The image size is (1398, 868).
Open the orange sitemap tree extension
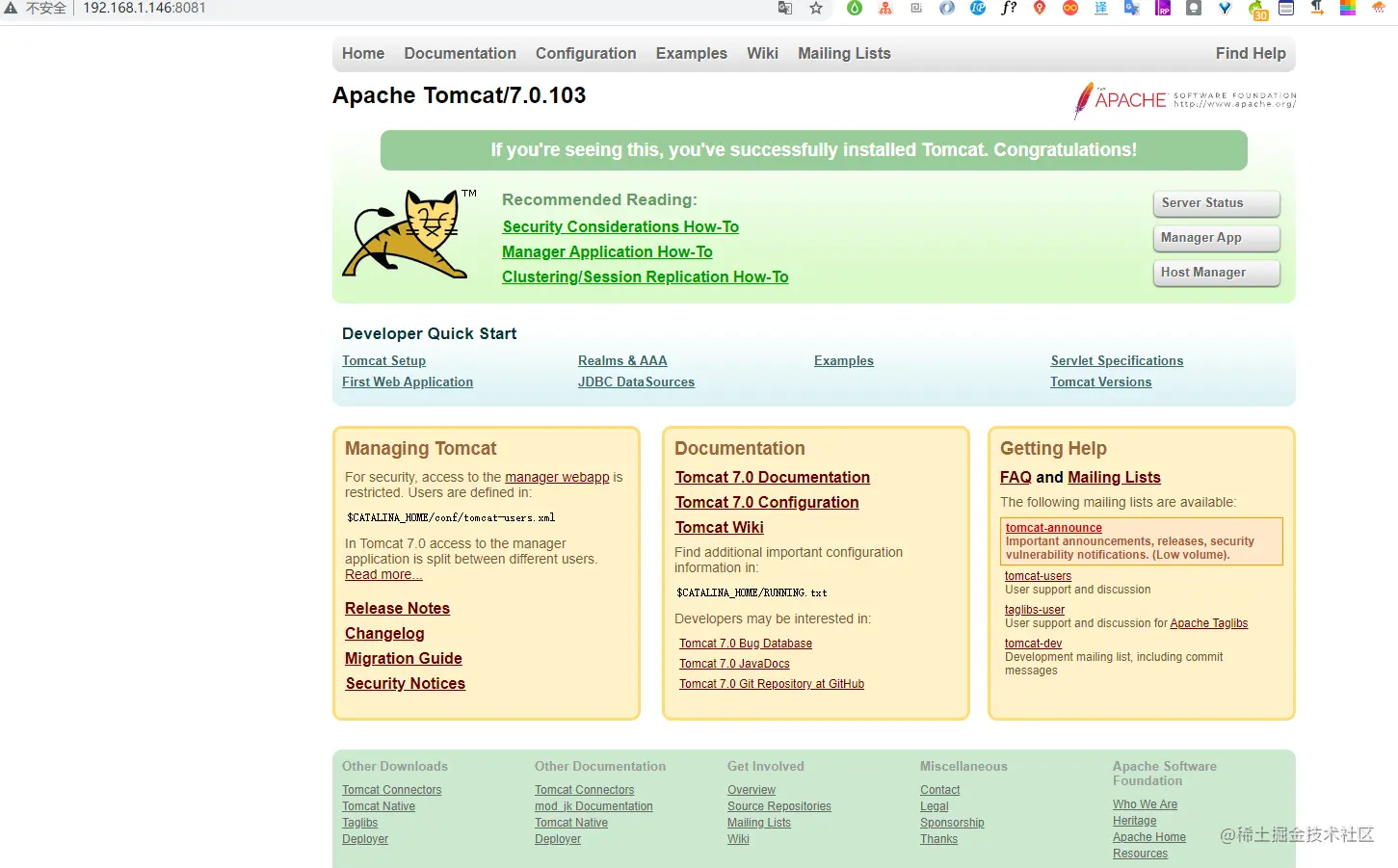point(885,8)
